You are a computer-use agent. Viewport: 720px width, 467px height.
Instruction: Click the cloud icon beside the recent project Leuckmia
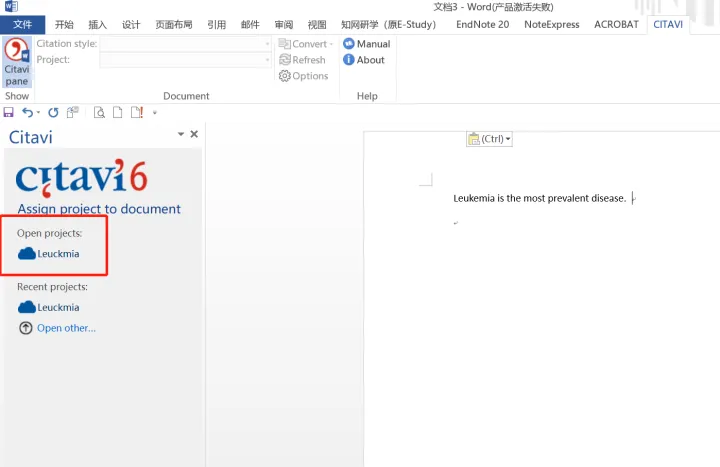pos(27,307)
